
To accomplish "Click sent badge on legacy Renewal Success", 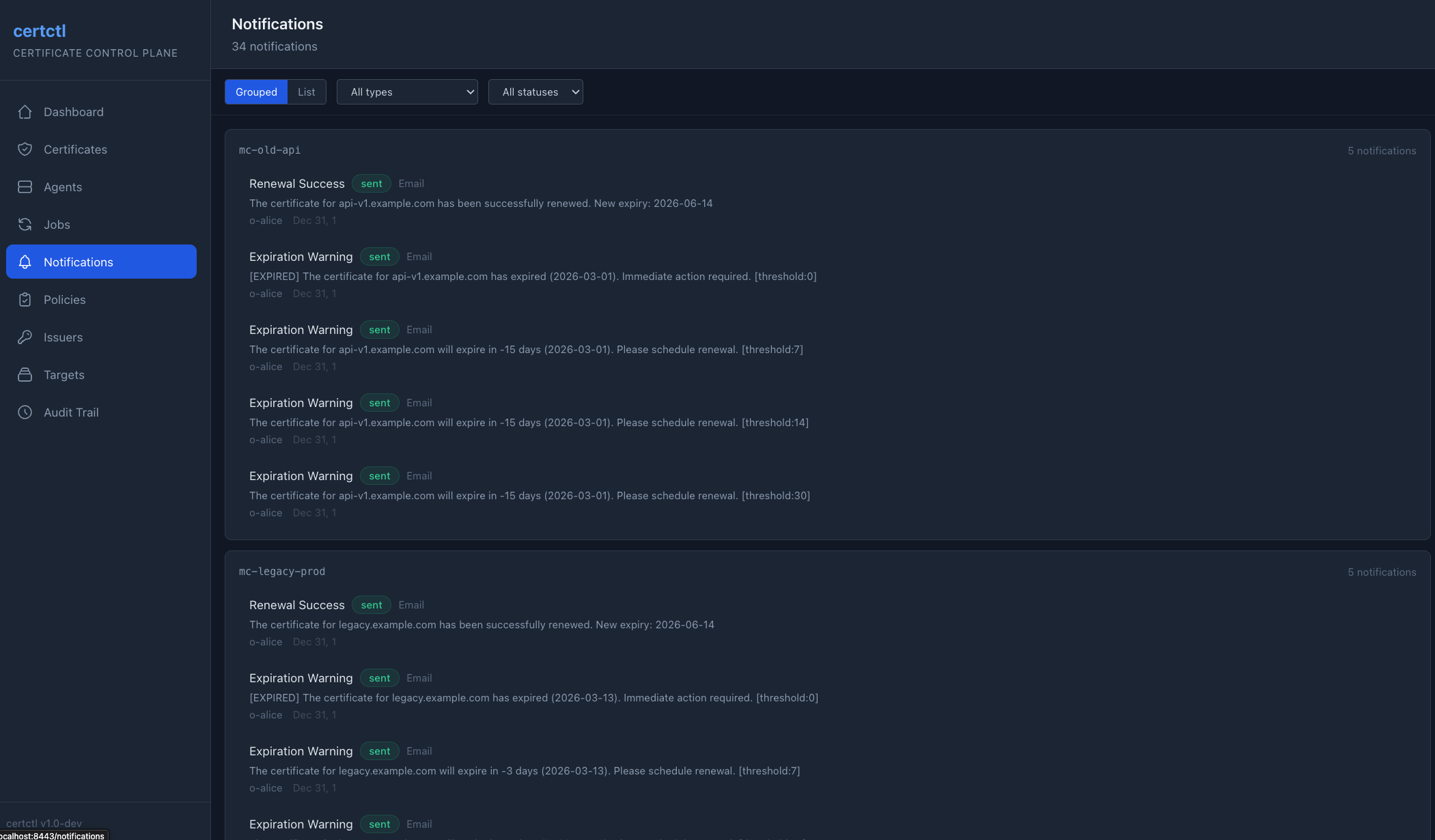I will point(372,605).
